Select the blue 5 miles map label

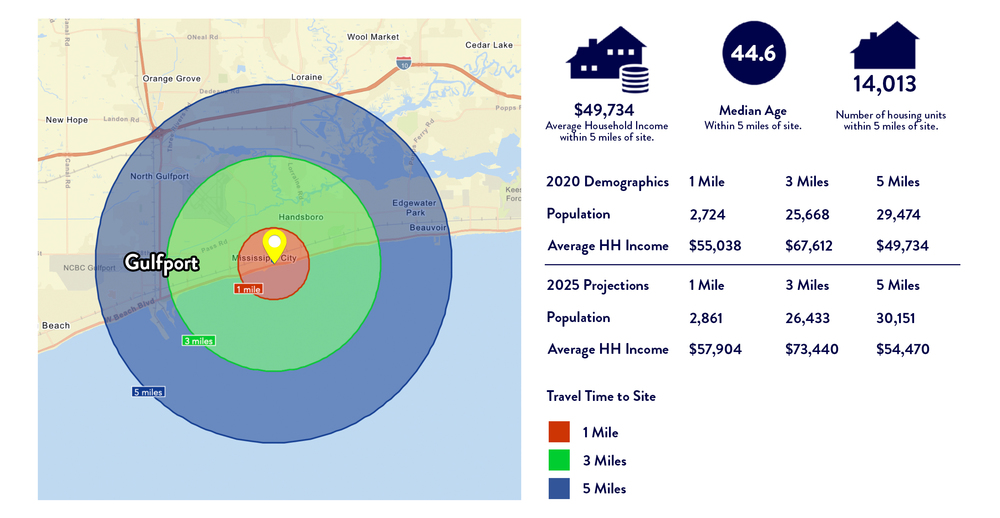148,392
